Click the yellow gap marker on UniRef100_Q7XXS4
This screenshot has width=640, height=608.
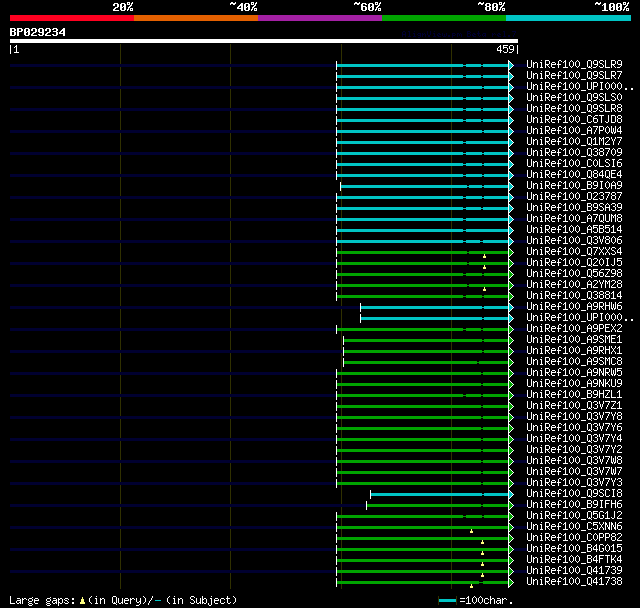pos(484,256)
